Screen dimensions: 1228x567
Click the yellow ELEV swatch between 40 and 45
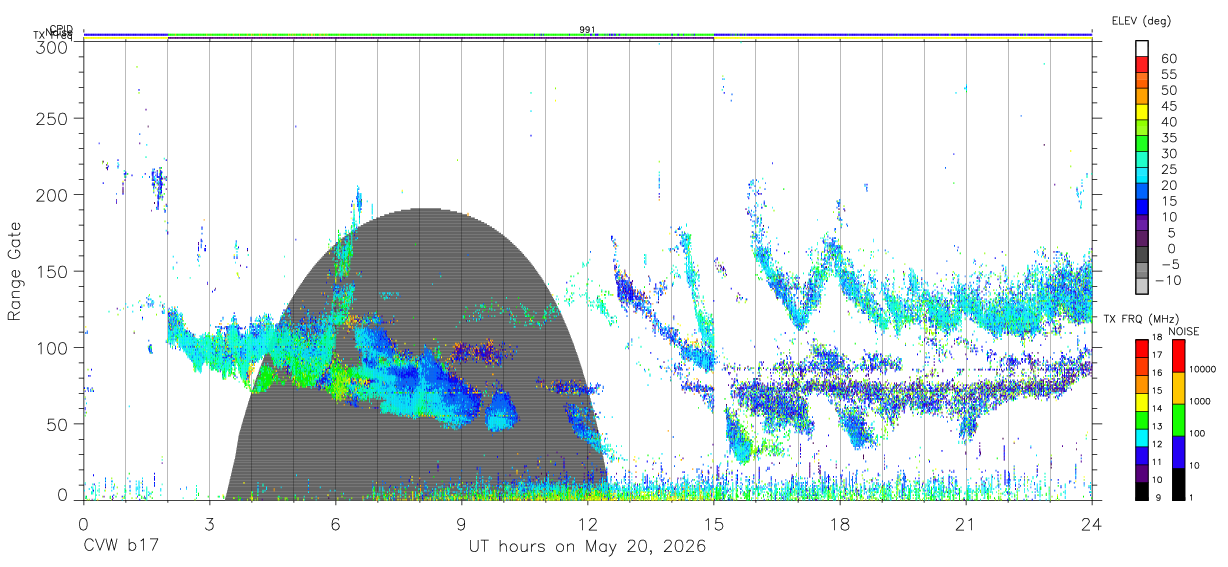pos(1142,111)
